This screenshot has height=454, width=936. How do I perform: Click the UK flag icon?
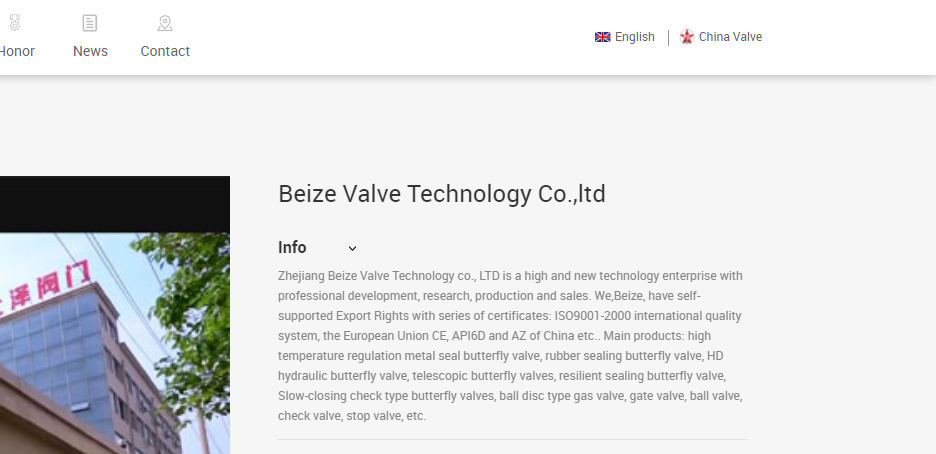point(602,37)
